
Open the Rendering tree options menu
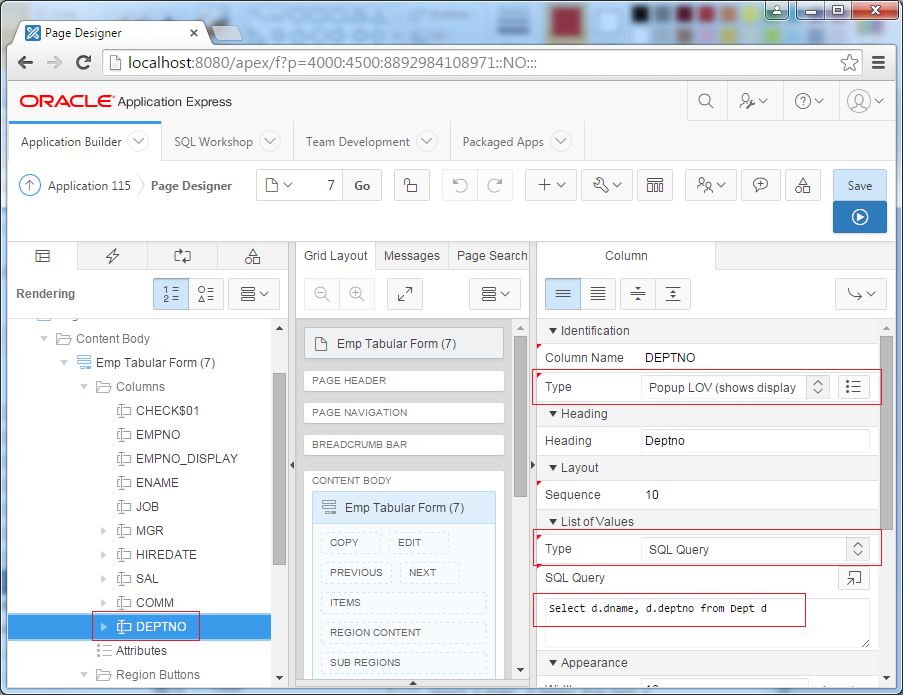(x=254, y=294)
